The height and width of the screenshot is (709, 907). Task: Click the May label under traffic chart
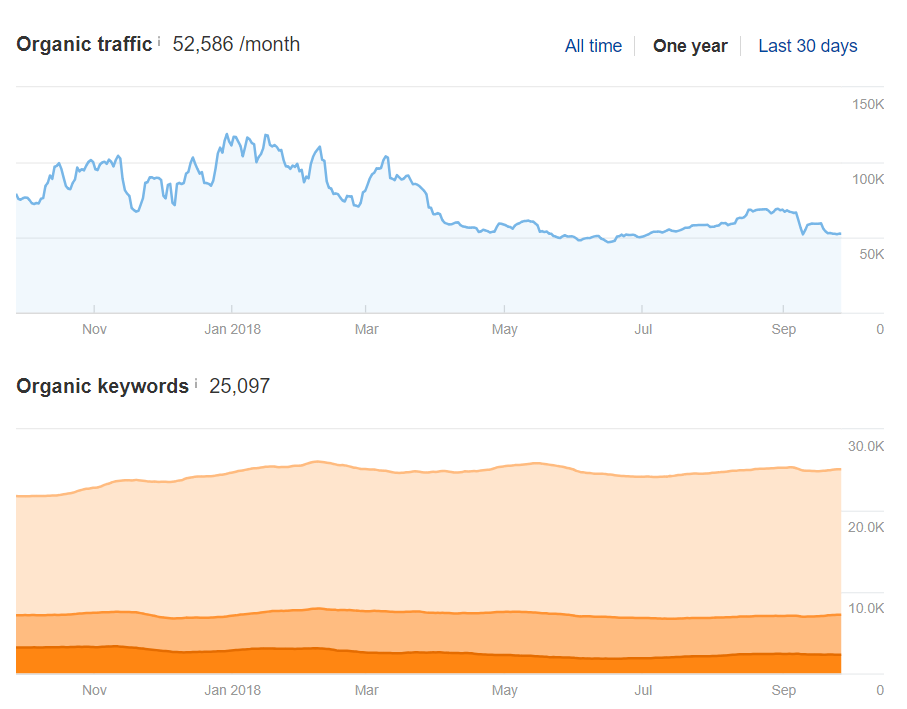pyautogui.click(x=504, y=330)
